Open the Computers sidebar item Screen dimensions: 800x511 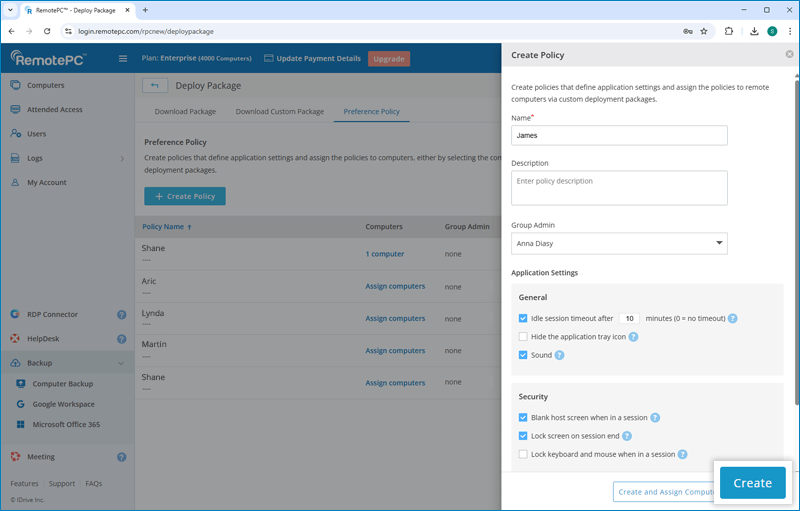tap(45, 86)
